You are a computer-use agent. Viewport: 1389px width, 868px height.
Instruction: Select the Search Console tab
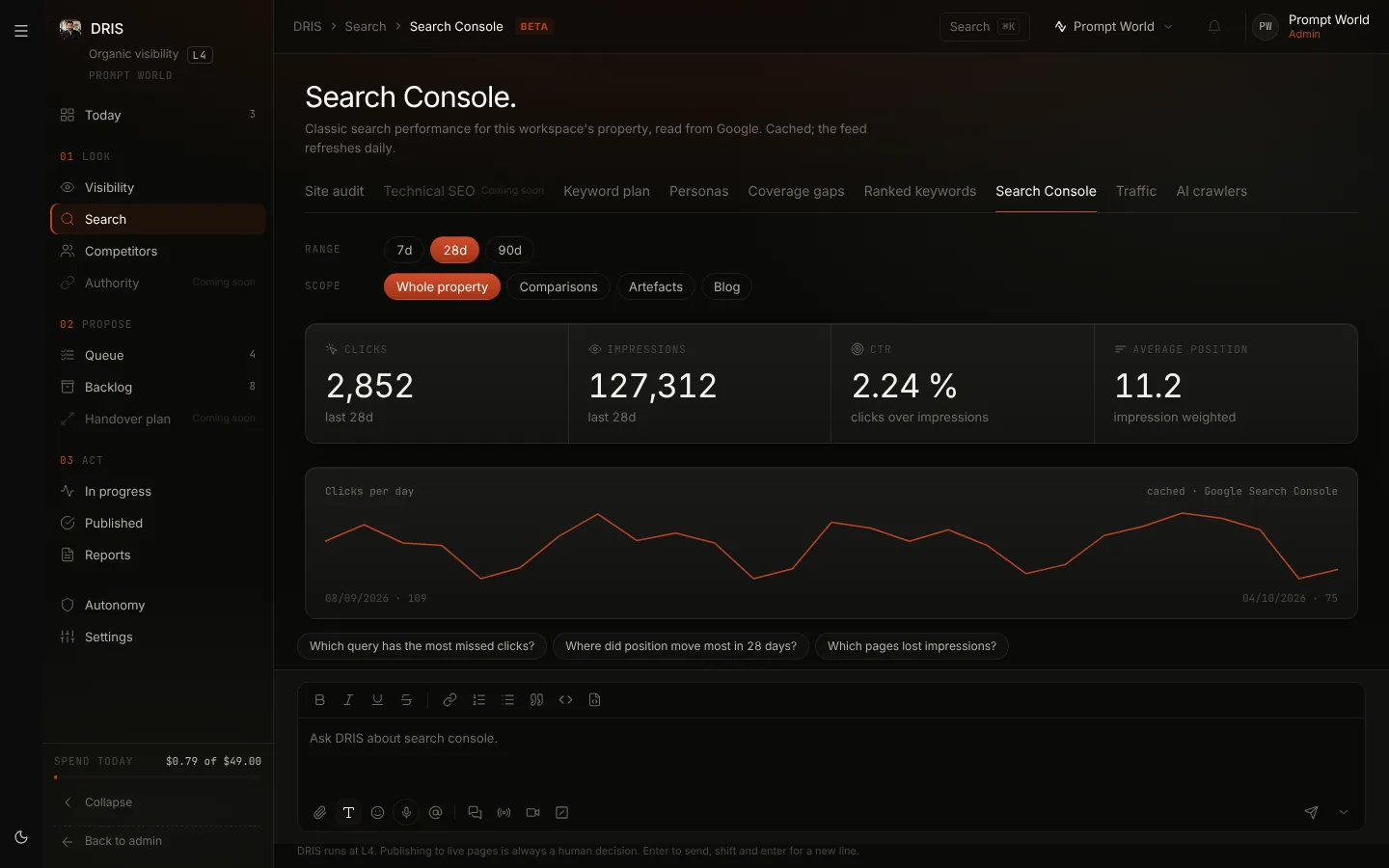[1046, 192]
